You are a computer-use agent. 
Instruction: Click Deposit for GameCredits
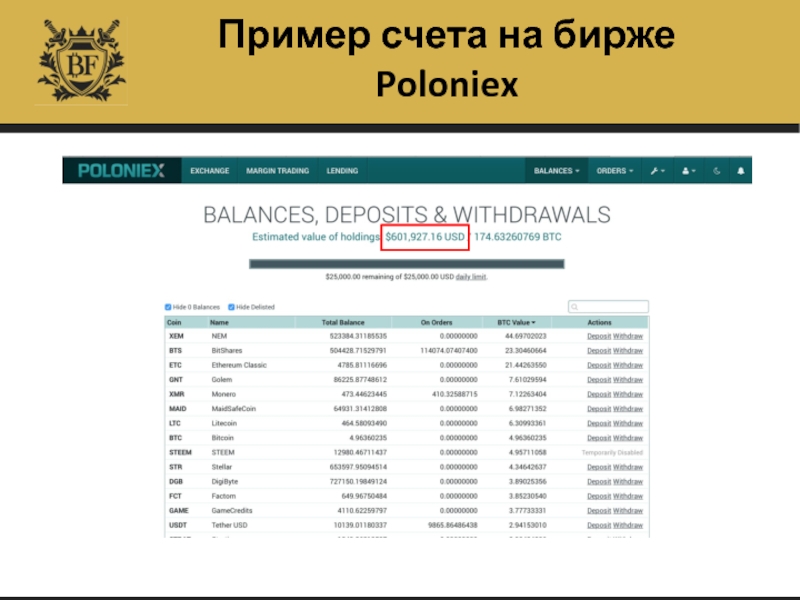point(599,511)
